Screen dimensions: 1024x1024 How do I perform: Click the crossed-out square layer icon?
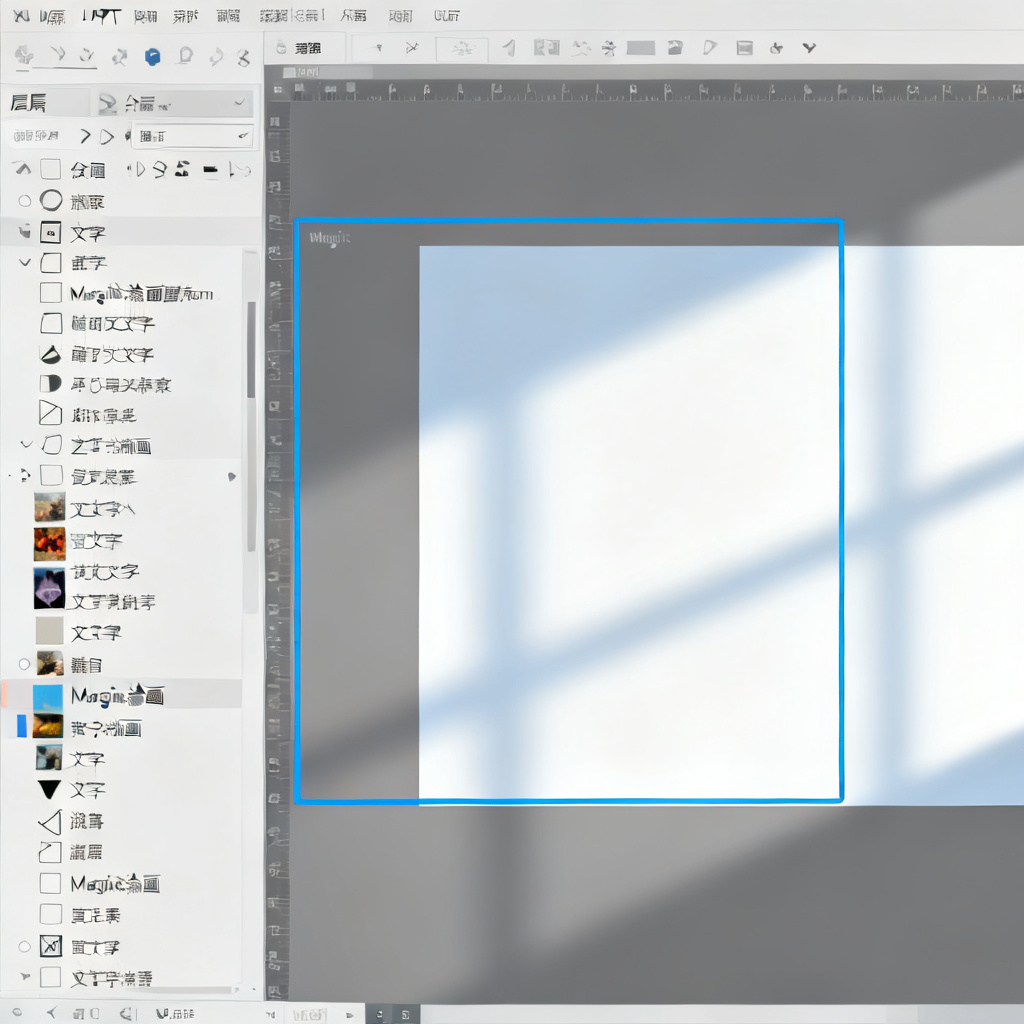tap(50, 946)
